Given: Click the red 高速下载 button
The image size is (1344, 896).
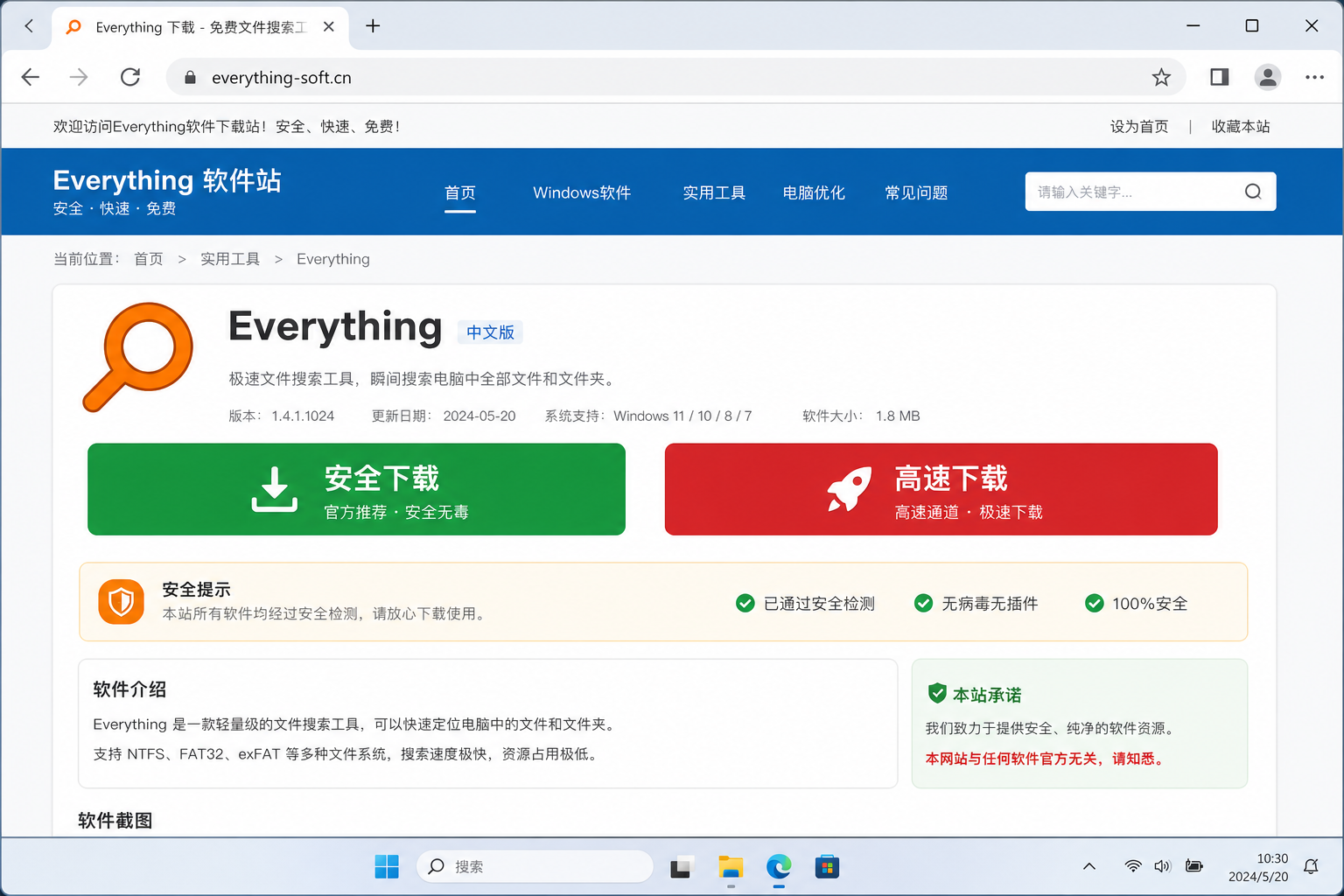Looking at the screenshot, I should point(941,489).
